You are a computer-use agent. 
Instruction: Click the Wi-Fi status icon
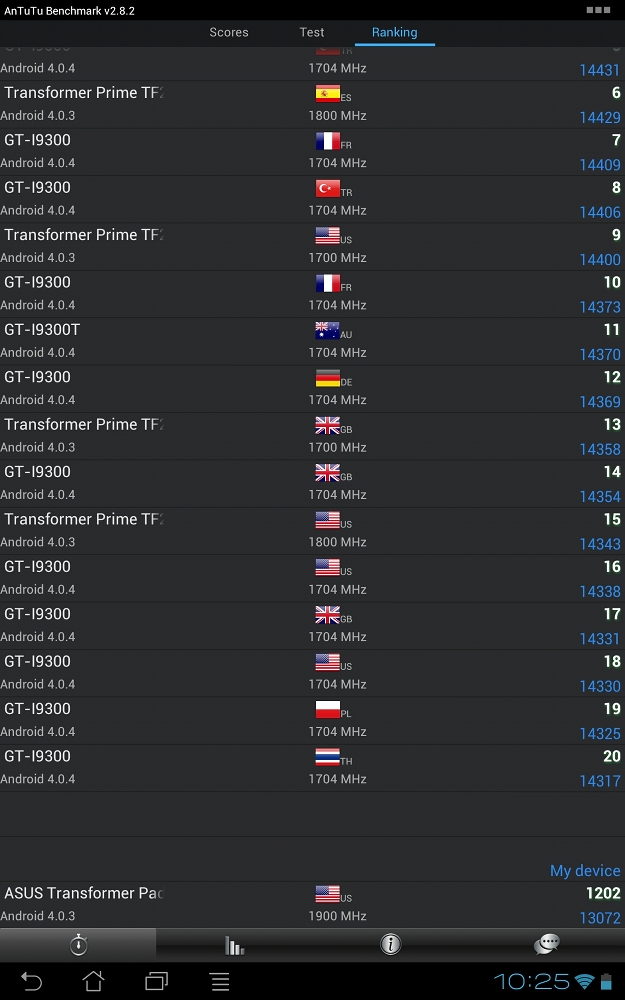[585, 981]
